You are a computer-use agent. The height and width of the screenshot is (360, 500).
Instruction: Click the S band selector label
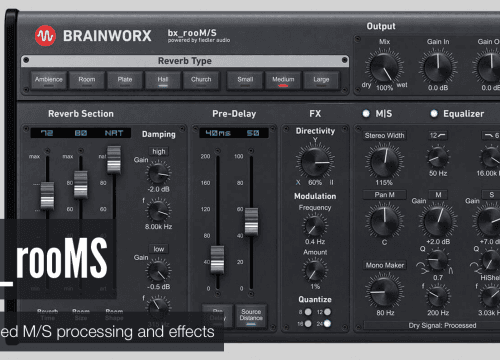tap(491, 195)
